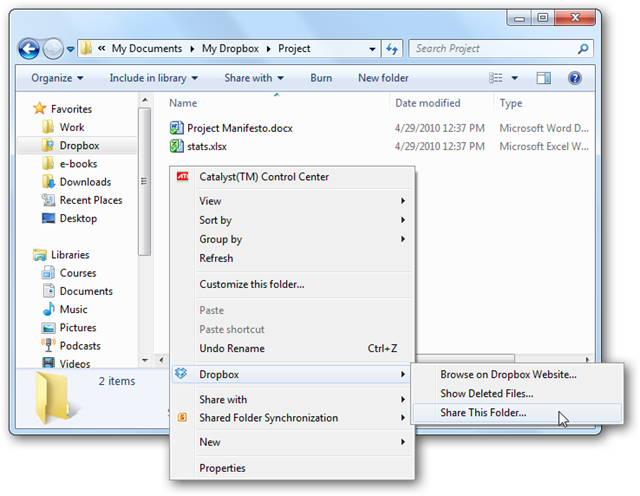Choose Share This Folder in submenu
640x496 pixels.
pos(482,412)
